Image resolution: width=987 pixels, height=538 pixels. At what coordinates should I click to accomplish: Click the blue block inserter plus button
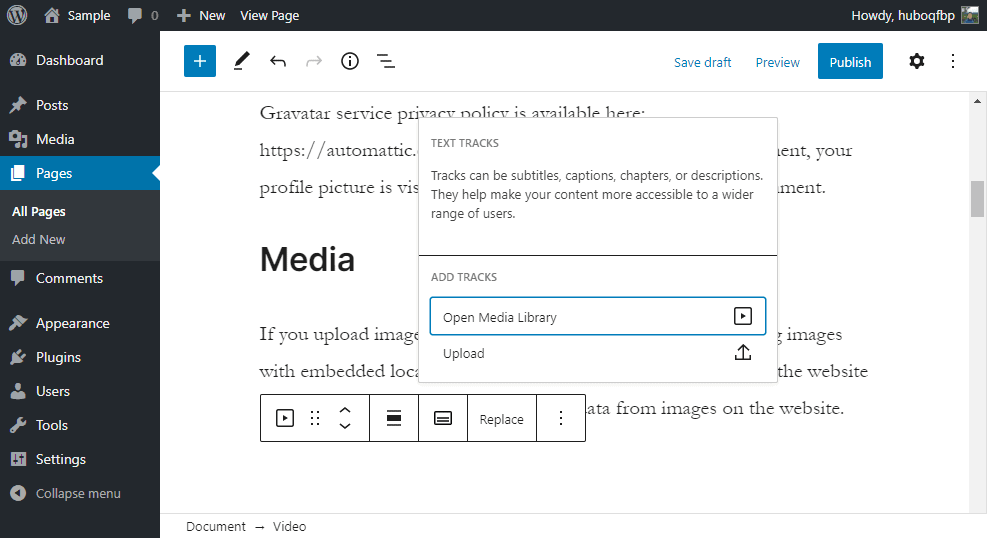[x=200, y=61]
